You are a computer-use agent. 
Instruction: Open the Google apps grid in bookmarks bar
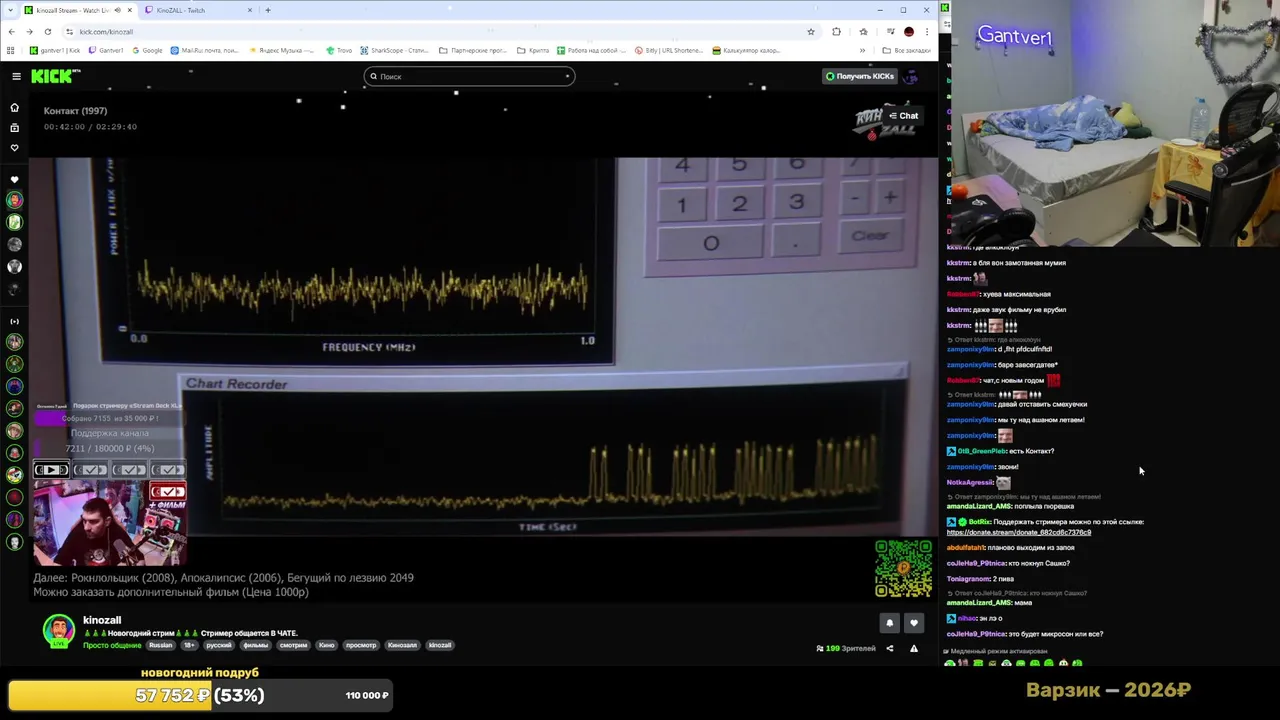click(10, 50)
